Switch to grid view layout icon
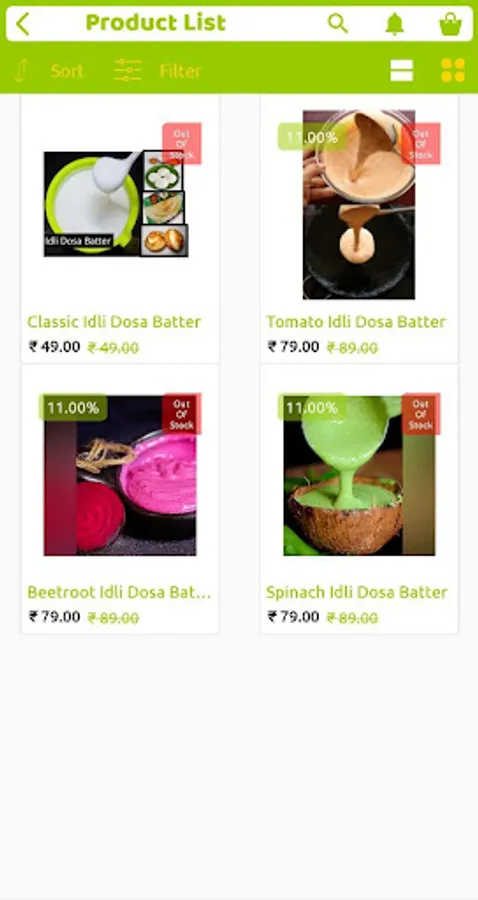Viewport: 478px width, 900px height. [x=453, y=71]
